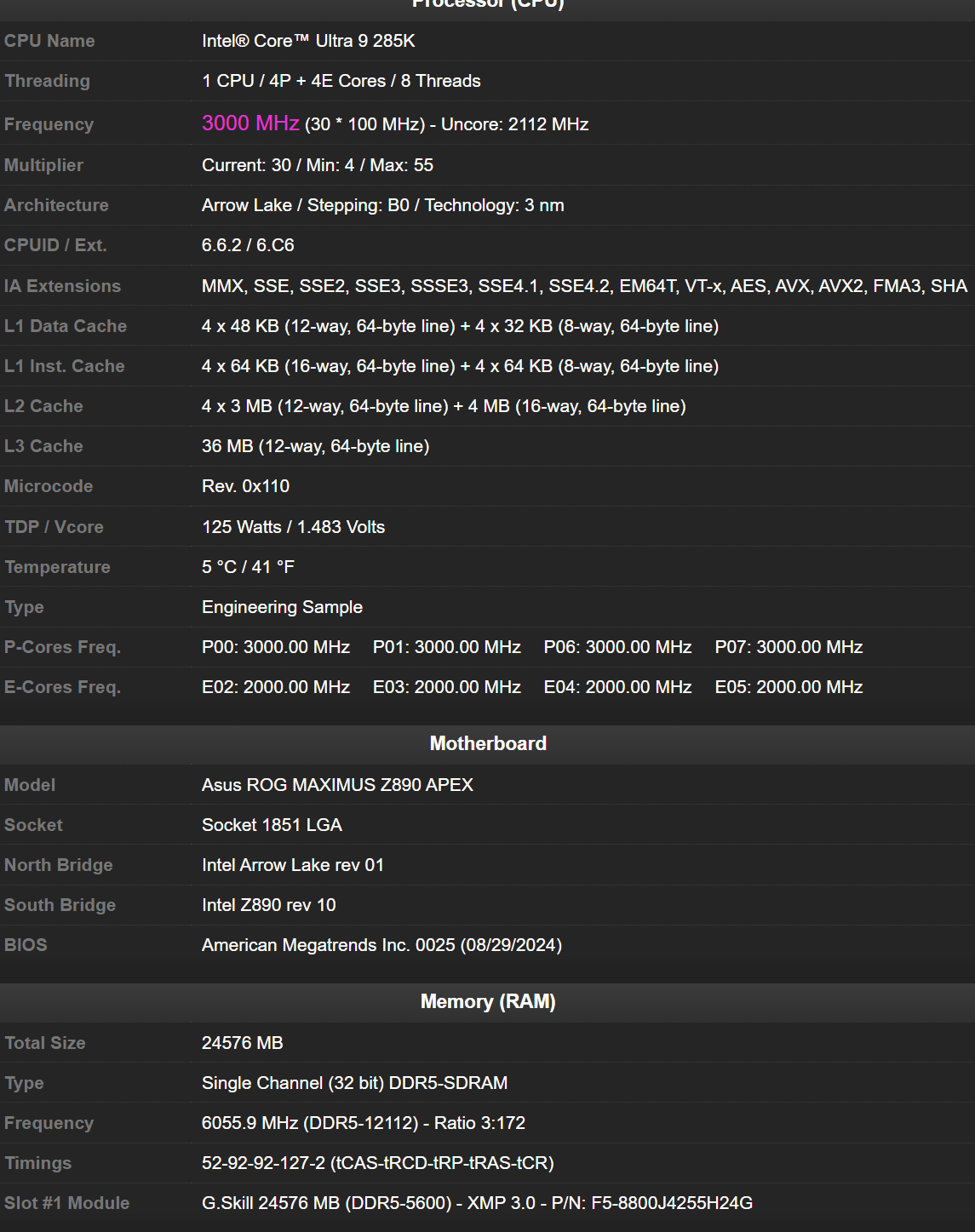The image size is (975, 1232).
Task: Select the L1 Data Cache value 4 x 48 KB
Action: [x=460, y=326]
